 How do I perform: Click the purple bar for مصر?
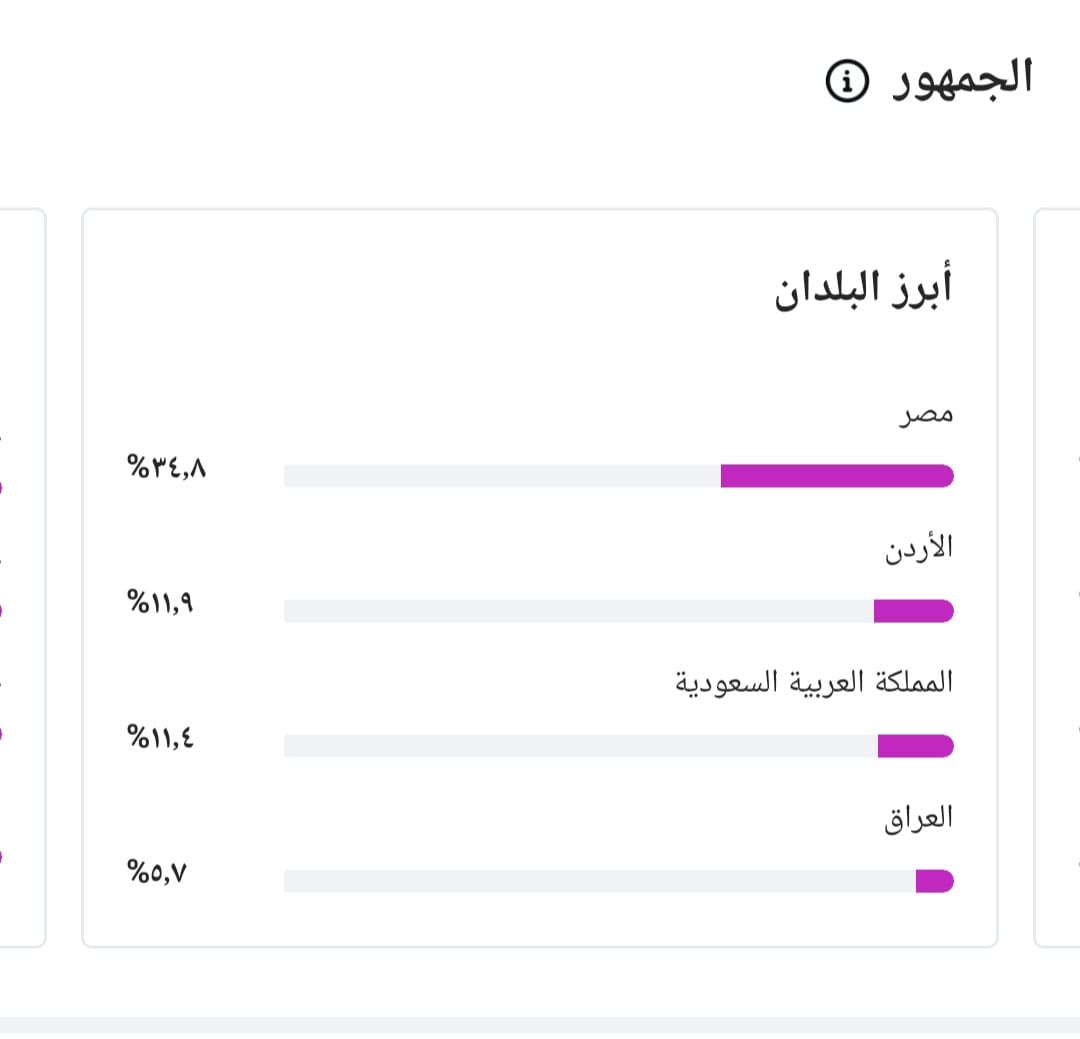click(x=837, y=476)
